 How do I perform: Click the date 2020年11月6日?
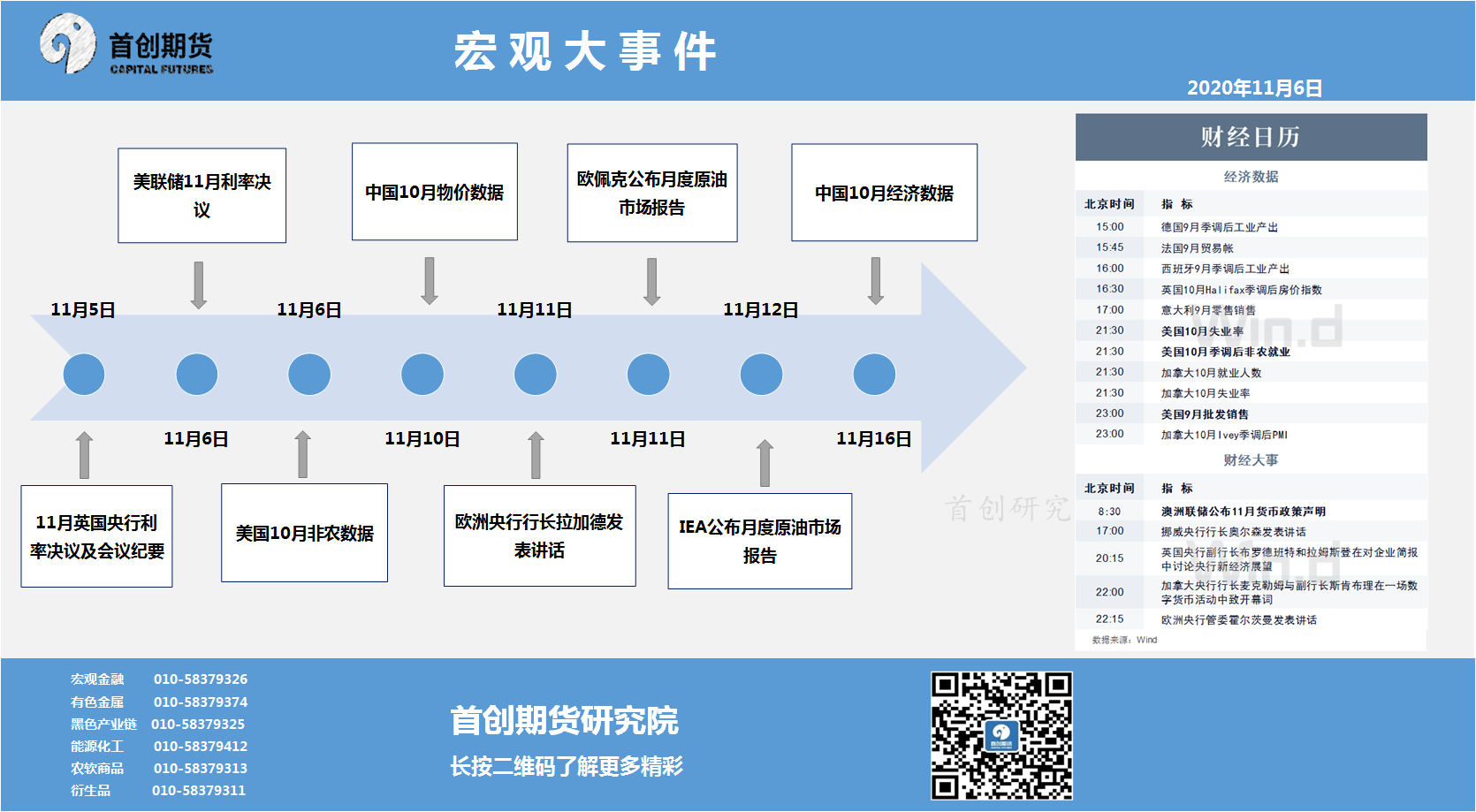pos(1254,87)
